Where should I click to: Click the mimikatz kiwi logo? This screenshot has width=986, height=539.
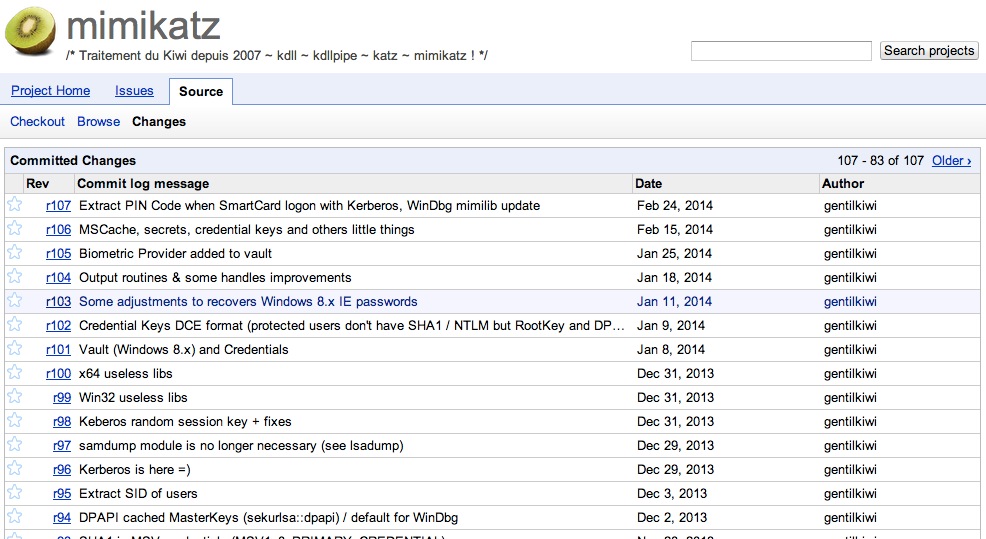30,31
